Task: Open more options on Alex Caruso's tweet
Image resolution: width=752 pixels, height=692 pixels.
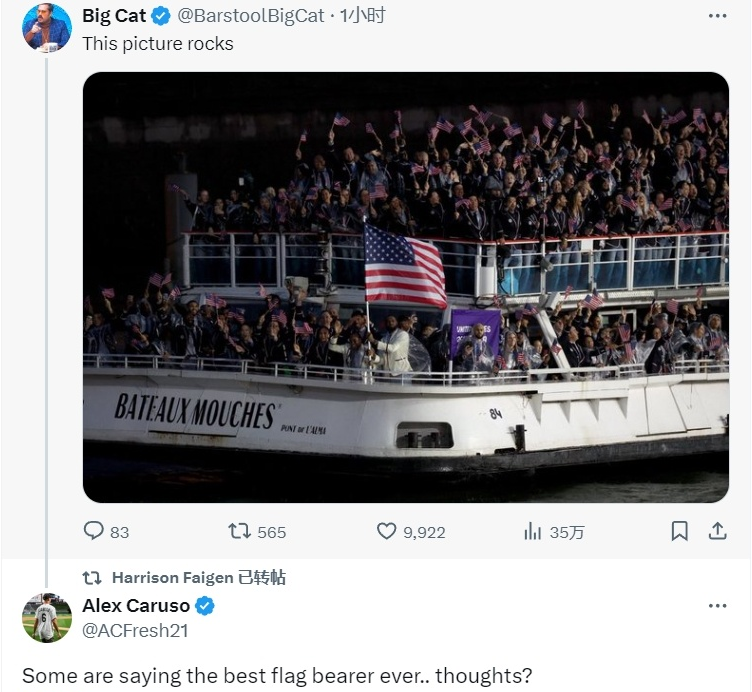Action: (x=717, y=606)
